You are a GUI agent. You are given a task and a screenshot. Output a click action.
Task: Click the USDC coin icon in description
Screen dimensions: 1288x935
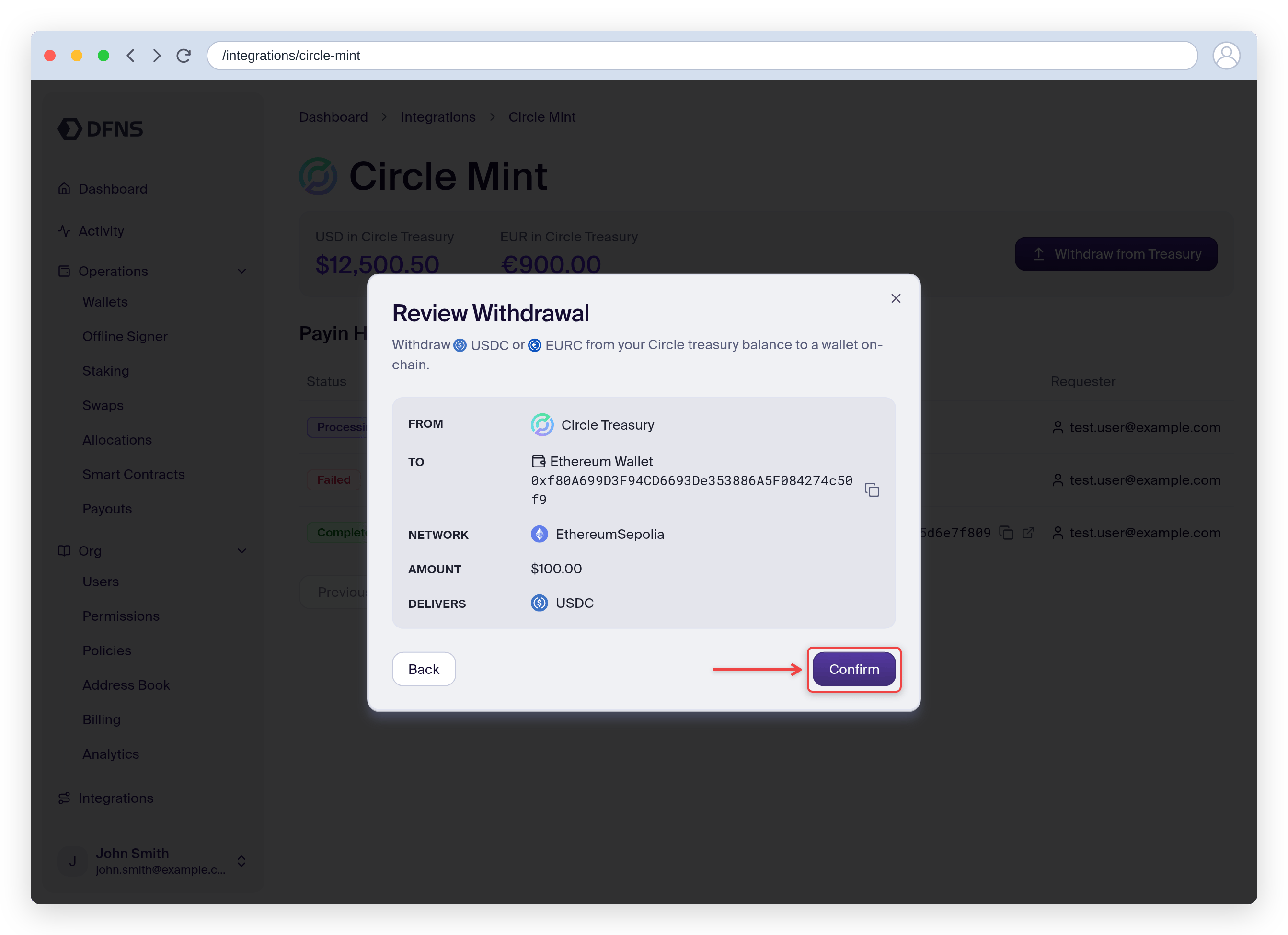pos(460,345)
